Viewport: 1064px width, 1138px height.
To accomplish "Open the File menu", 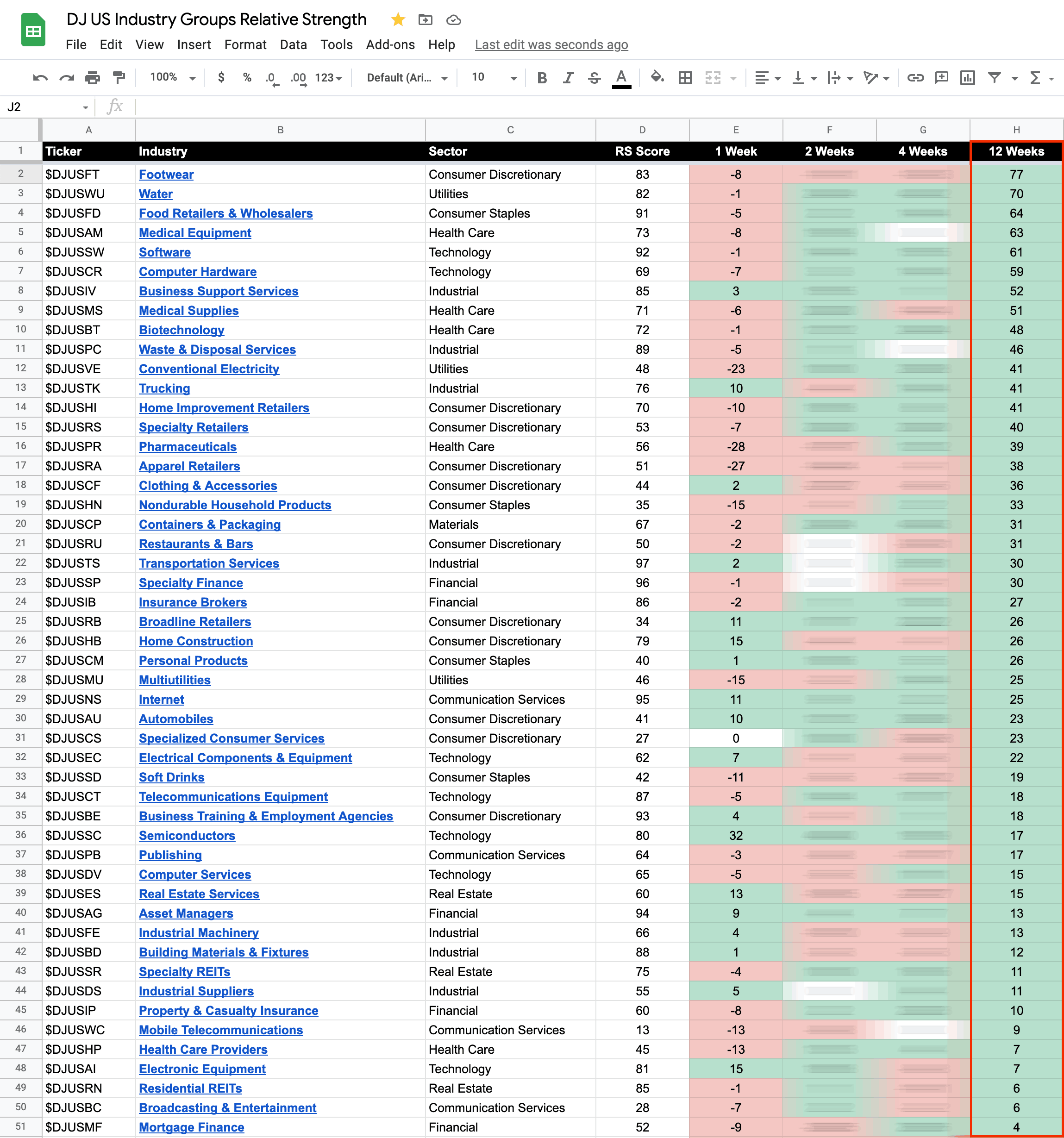I will coord(76,44).
